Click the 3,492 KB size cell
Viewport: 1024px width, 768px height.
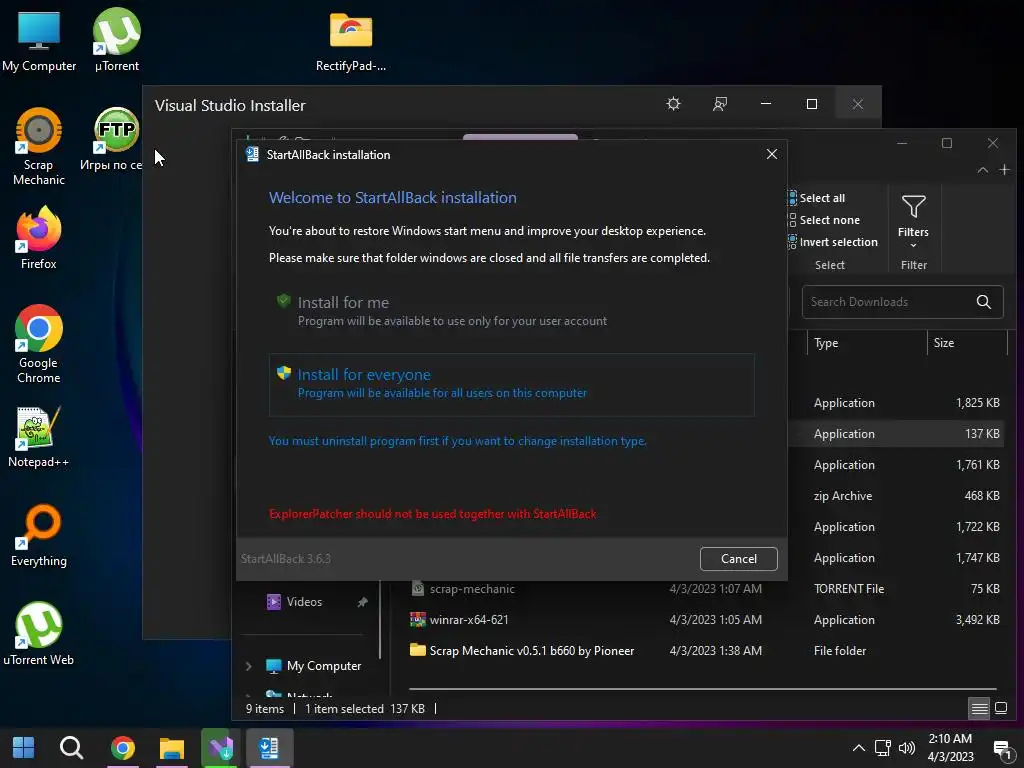977,620
